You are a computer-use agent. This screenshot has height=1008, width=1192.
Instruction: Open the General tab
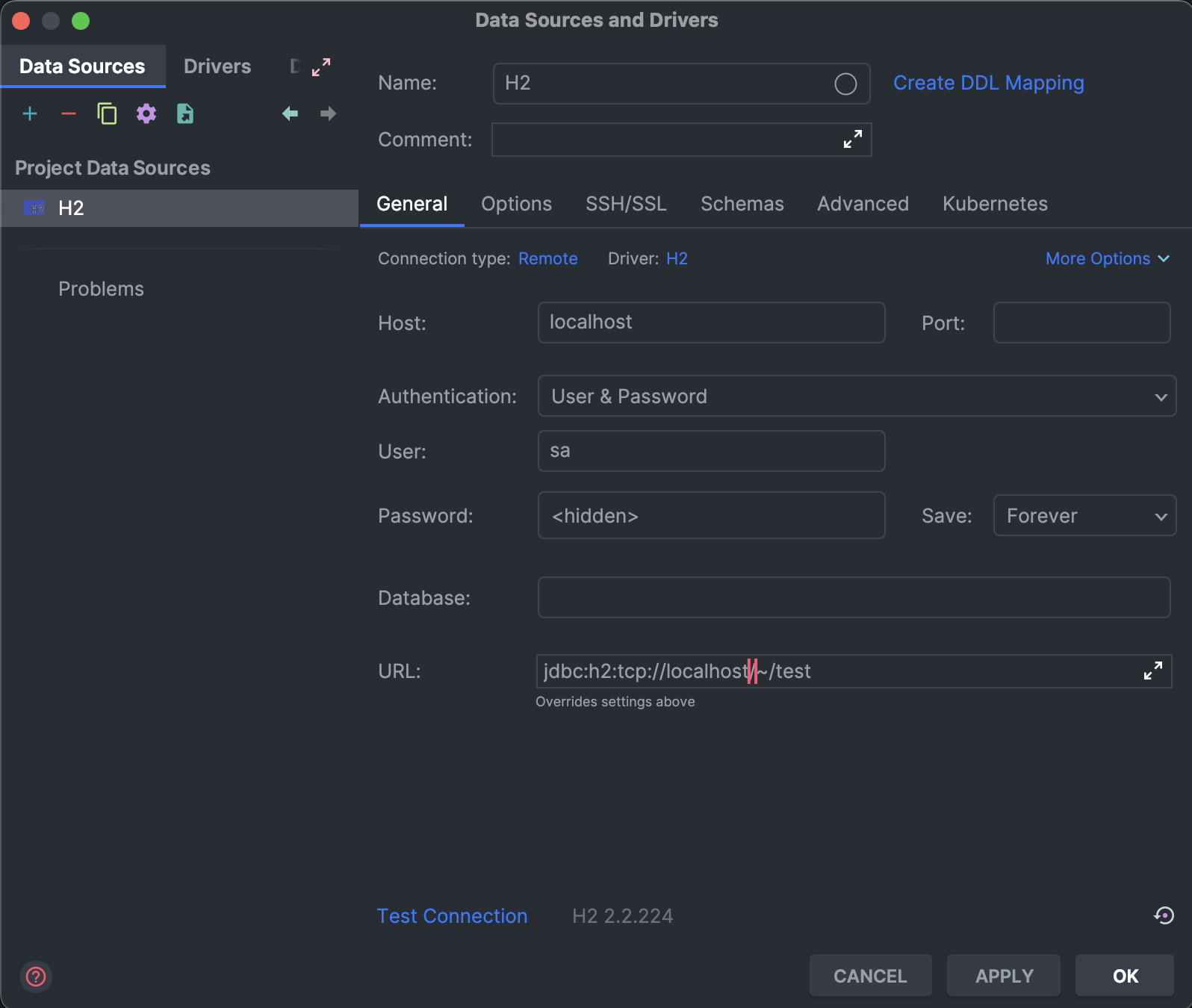412,204
